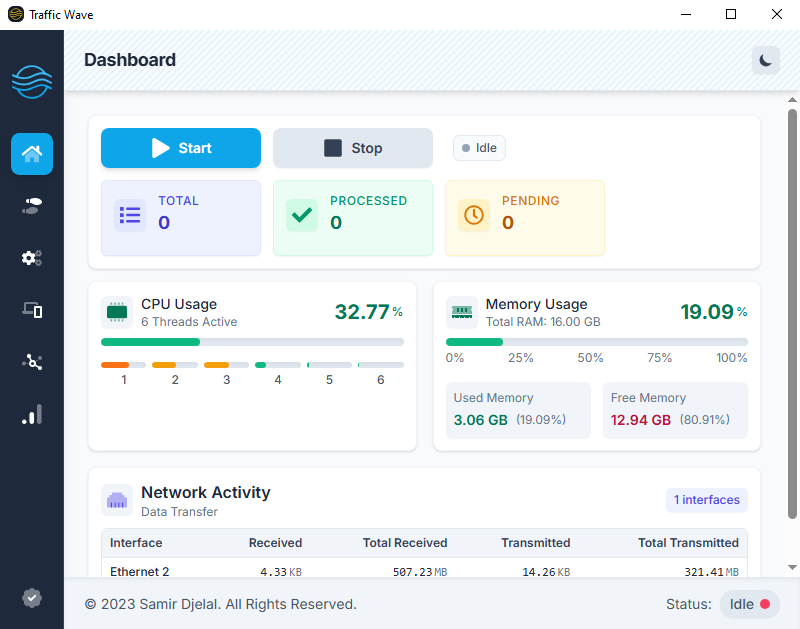Click the scrollbar down arrow
Viewport: 800px width, 629px height.
pyautogui.click(x=792, y=567)
